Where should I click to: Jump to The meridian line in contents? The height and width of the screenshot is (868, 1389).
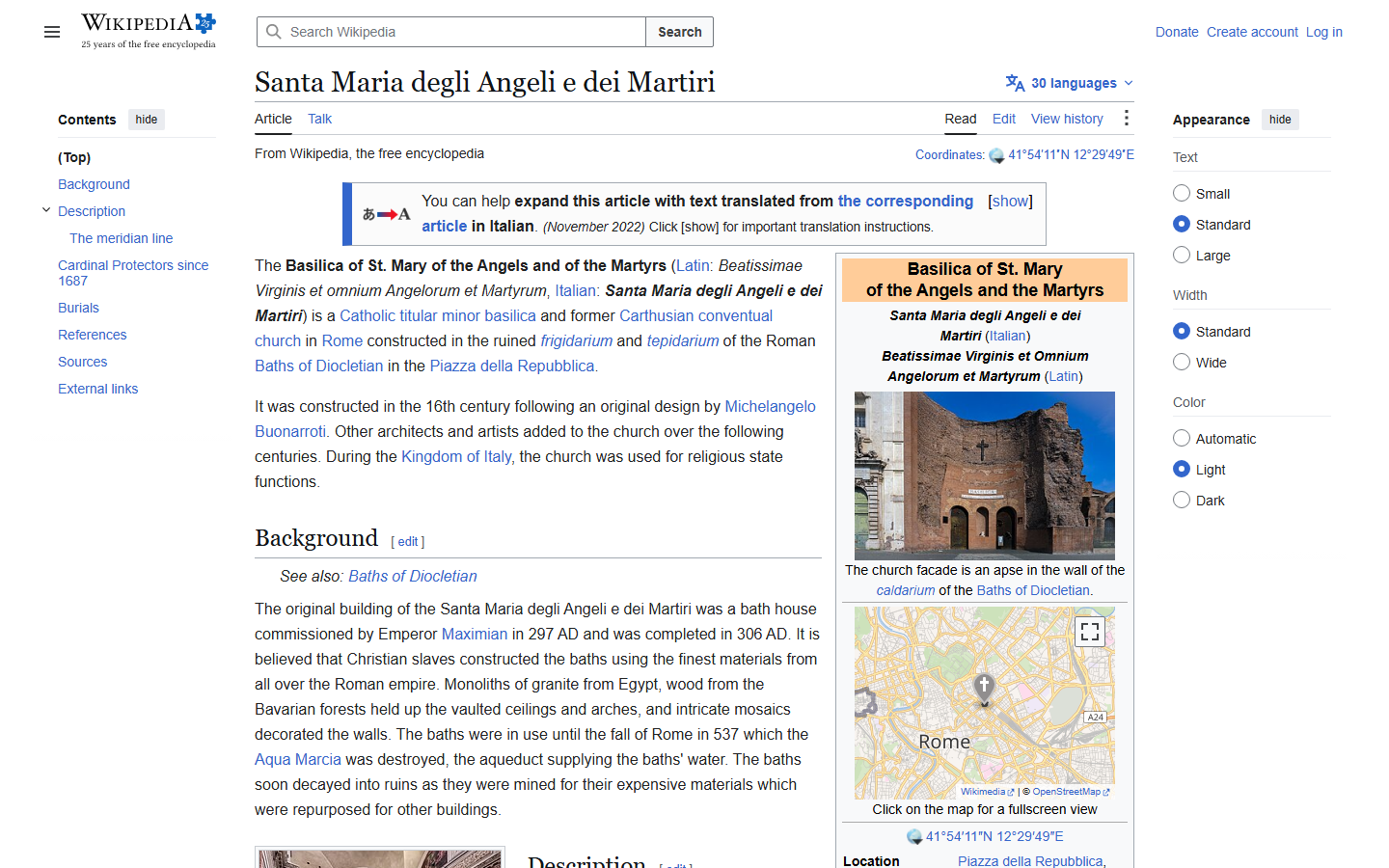click(122, 238)
